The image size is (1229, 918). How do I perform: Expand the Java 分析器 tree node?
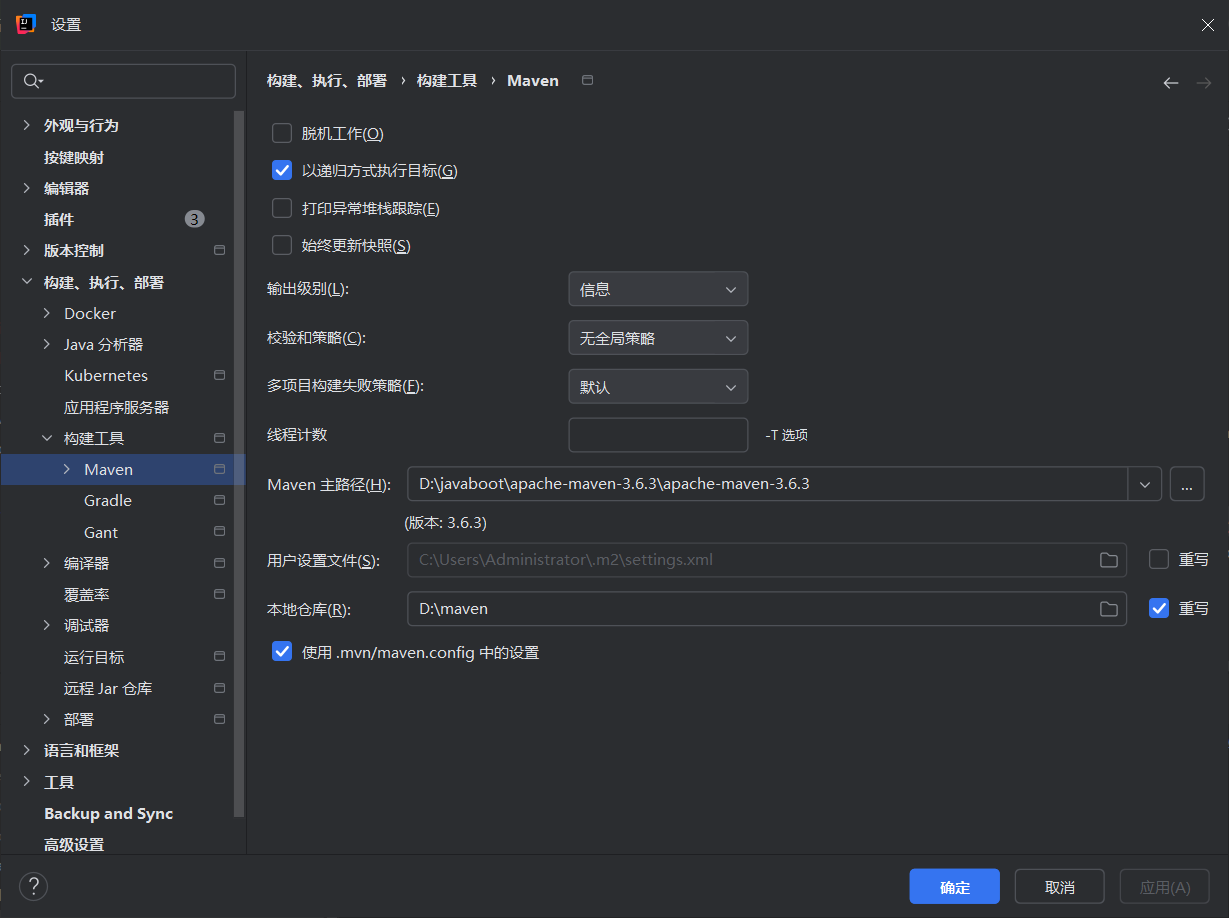pos(47,344)
